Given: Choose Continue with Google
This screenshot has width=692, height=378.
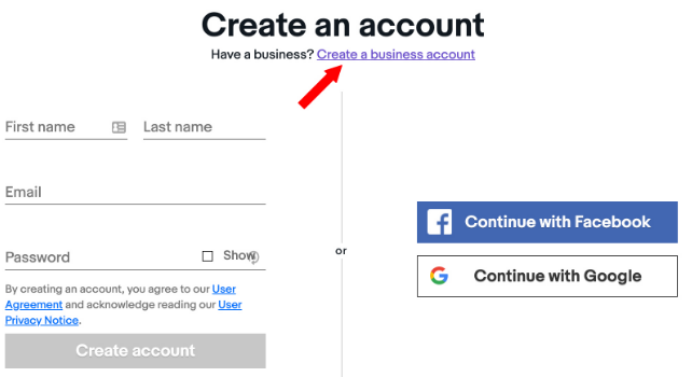Looking at the screenshot, I should (547, 276).
